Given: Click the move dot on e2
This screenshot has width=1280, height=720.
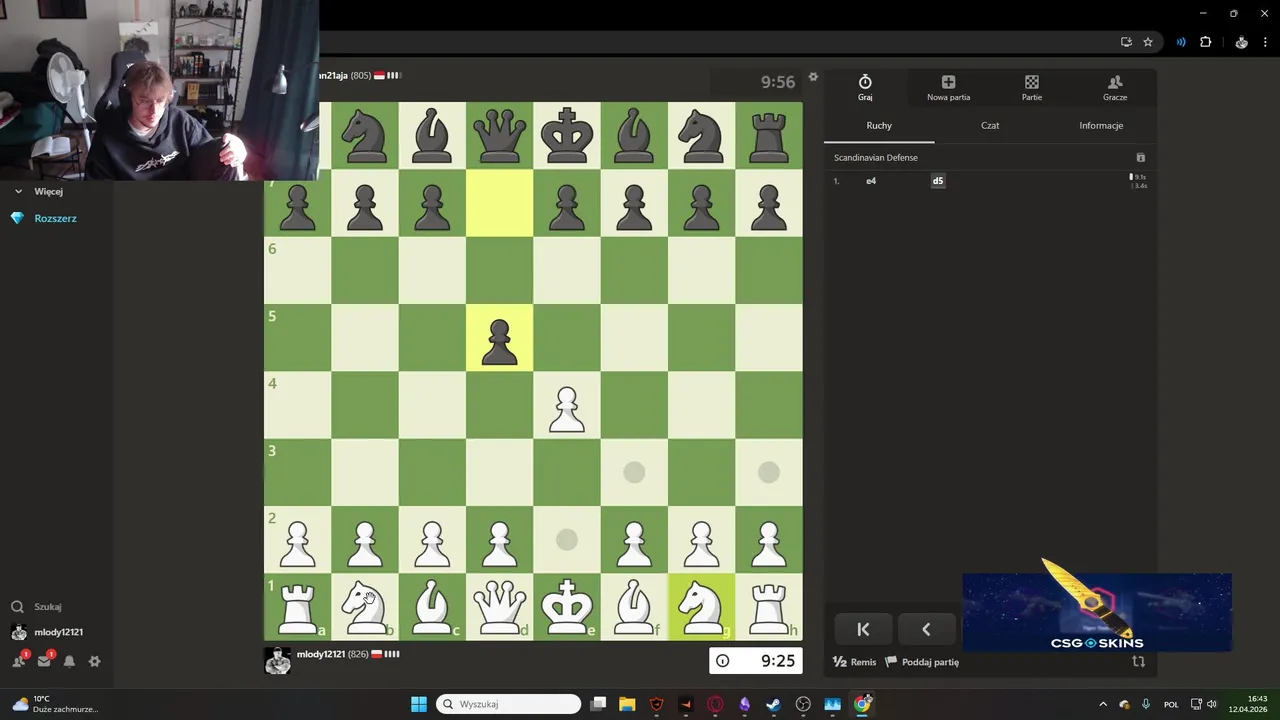Looking at the screenshot, I should 567,540.
